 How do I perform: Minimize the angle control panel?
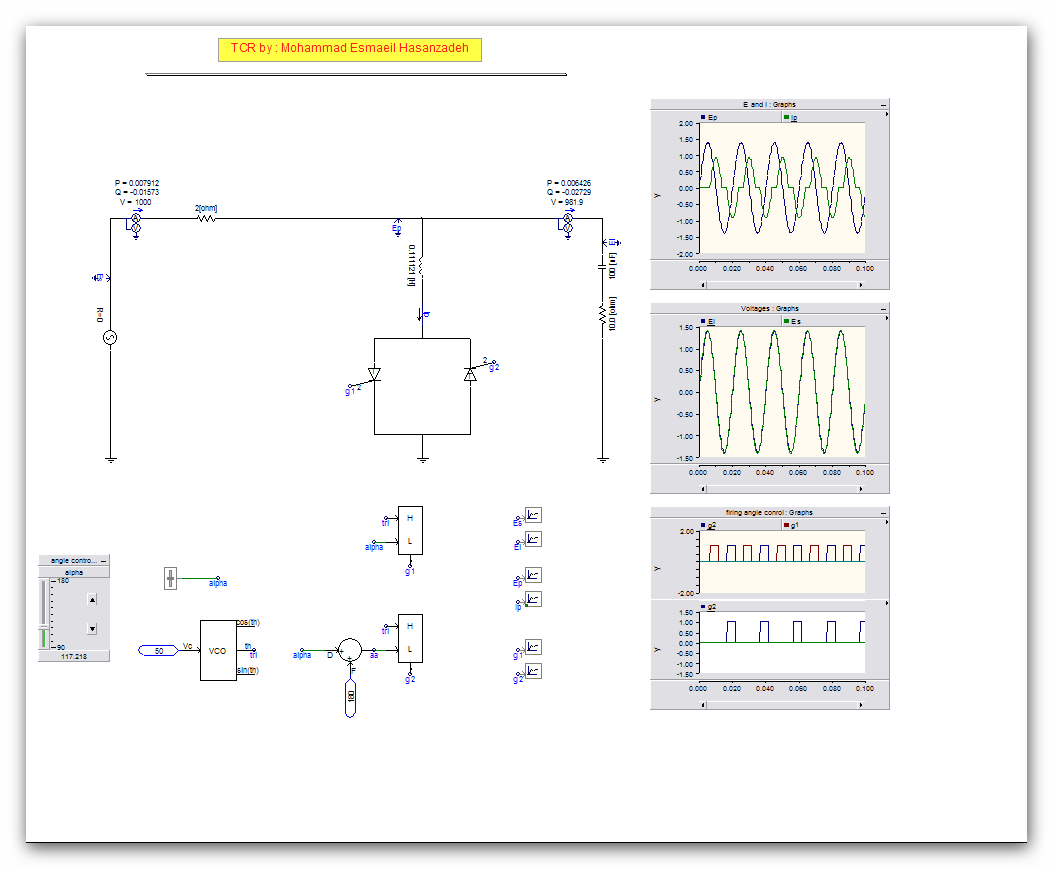coord(103,561)
